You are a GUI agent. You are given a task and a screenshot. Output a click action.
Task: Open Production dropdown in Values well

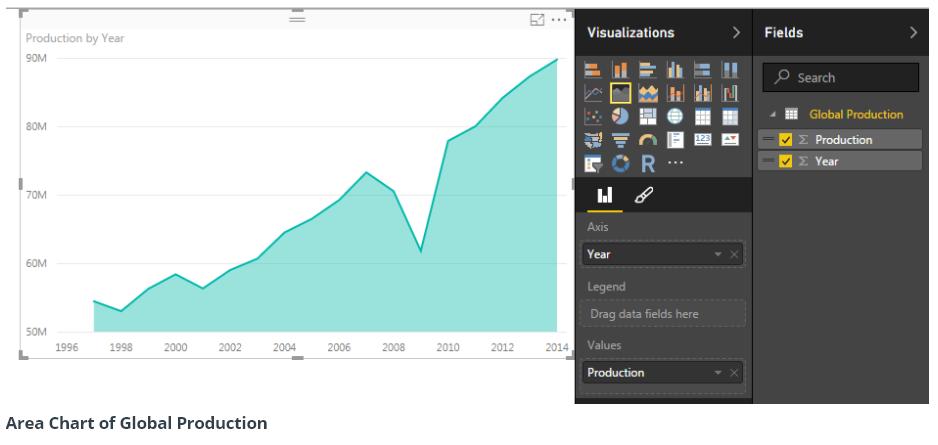click(718, 373)
